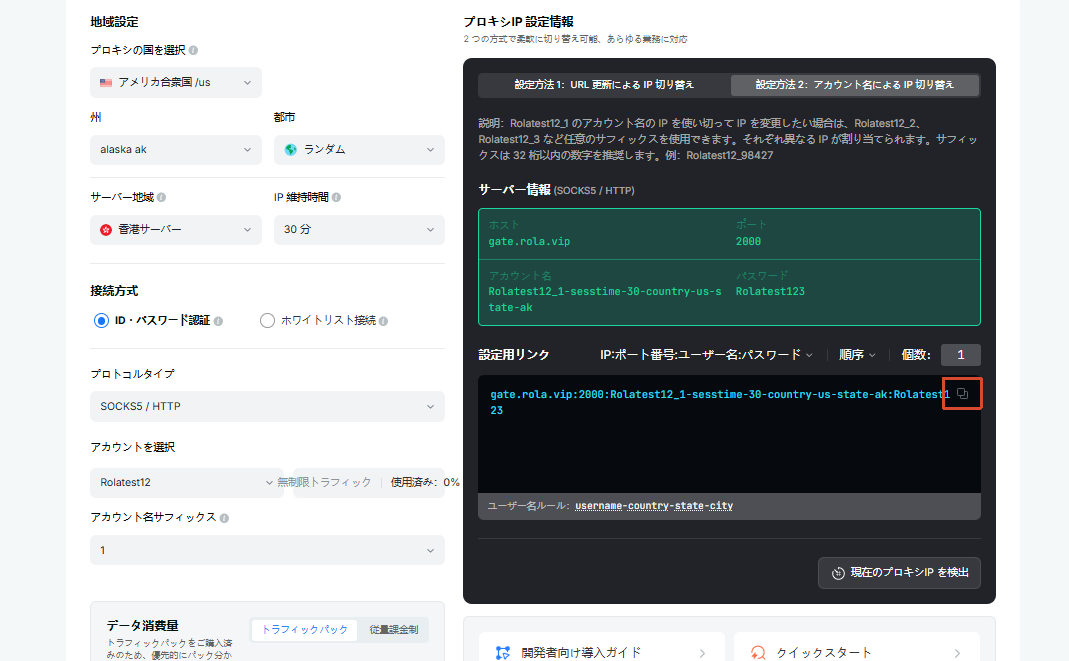Open server region dropdown 香港サーバー
This screenshot has width=1069, height=661.
176,230
